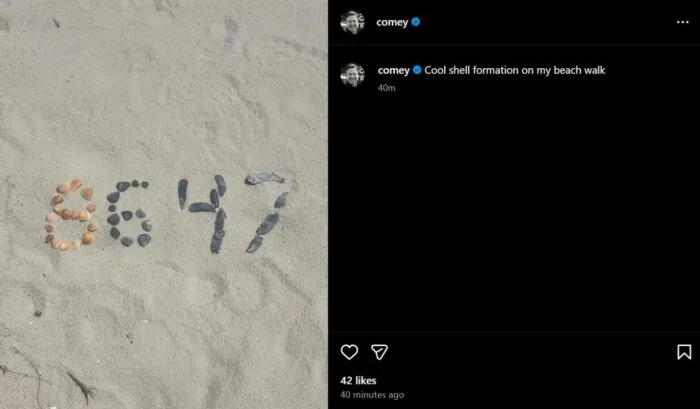Open the comey username in the header
This screenshot has width=700, height=409.
[x=392, y=22]
